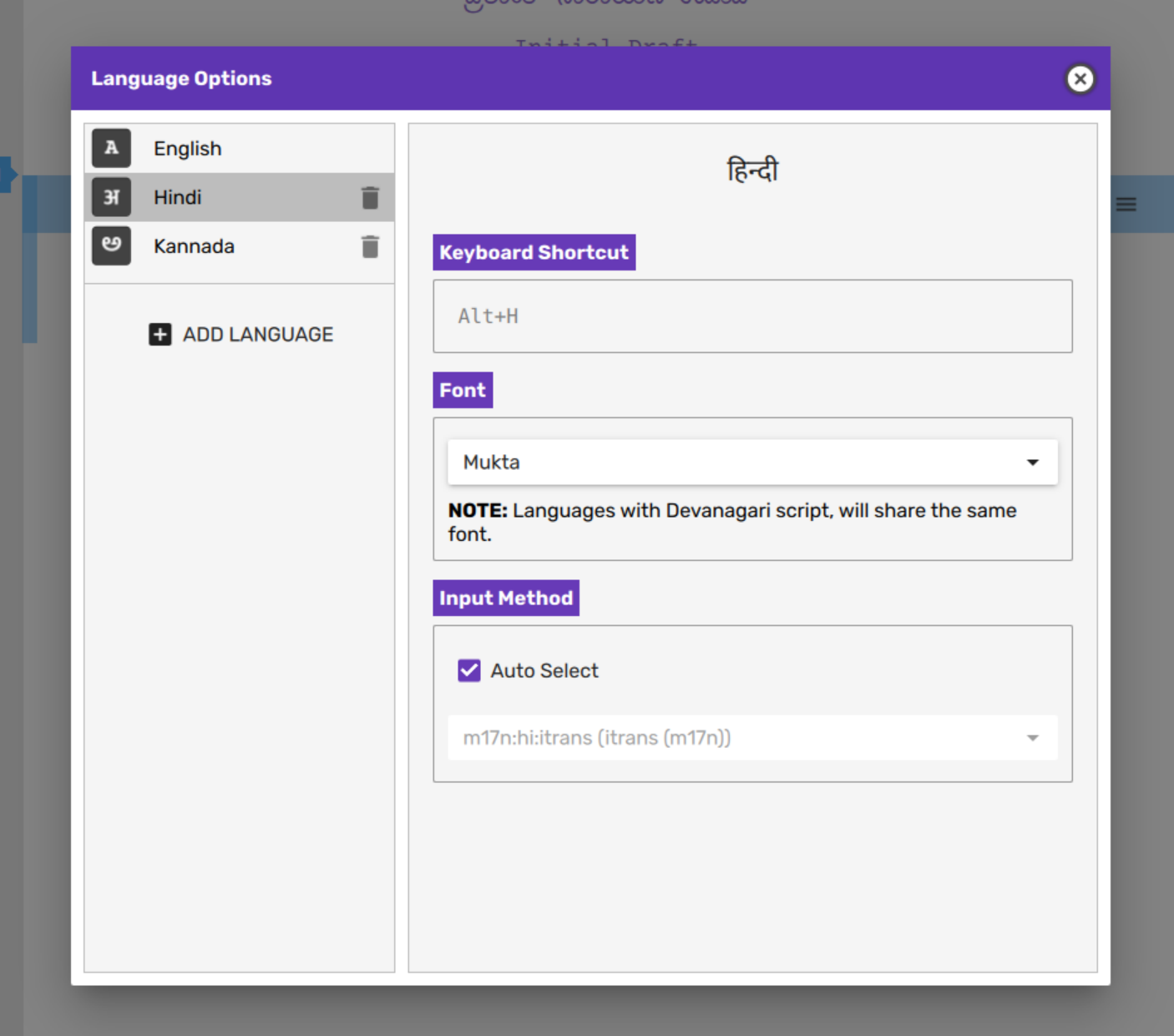This screenshot has height=1036, width=1174.
Task: Select English in the language list
Action: [x=188, y=149]
